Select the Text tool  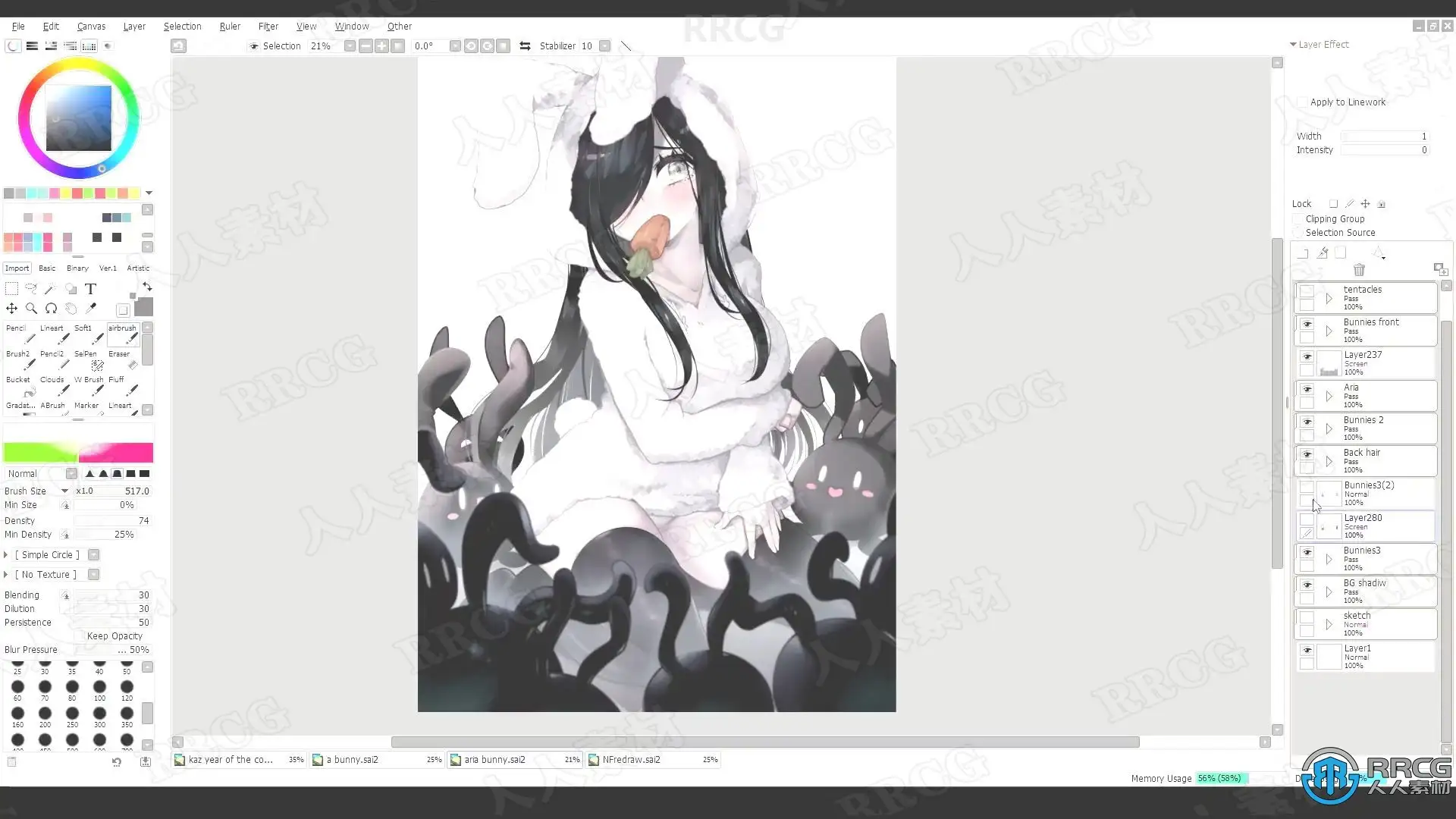(90, 289)
